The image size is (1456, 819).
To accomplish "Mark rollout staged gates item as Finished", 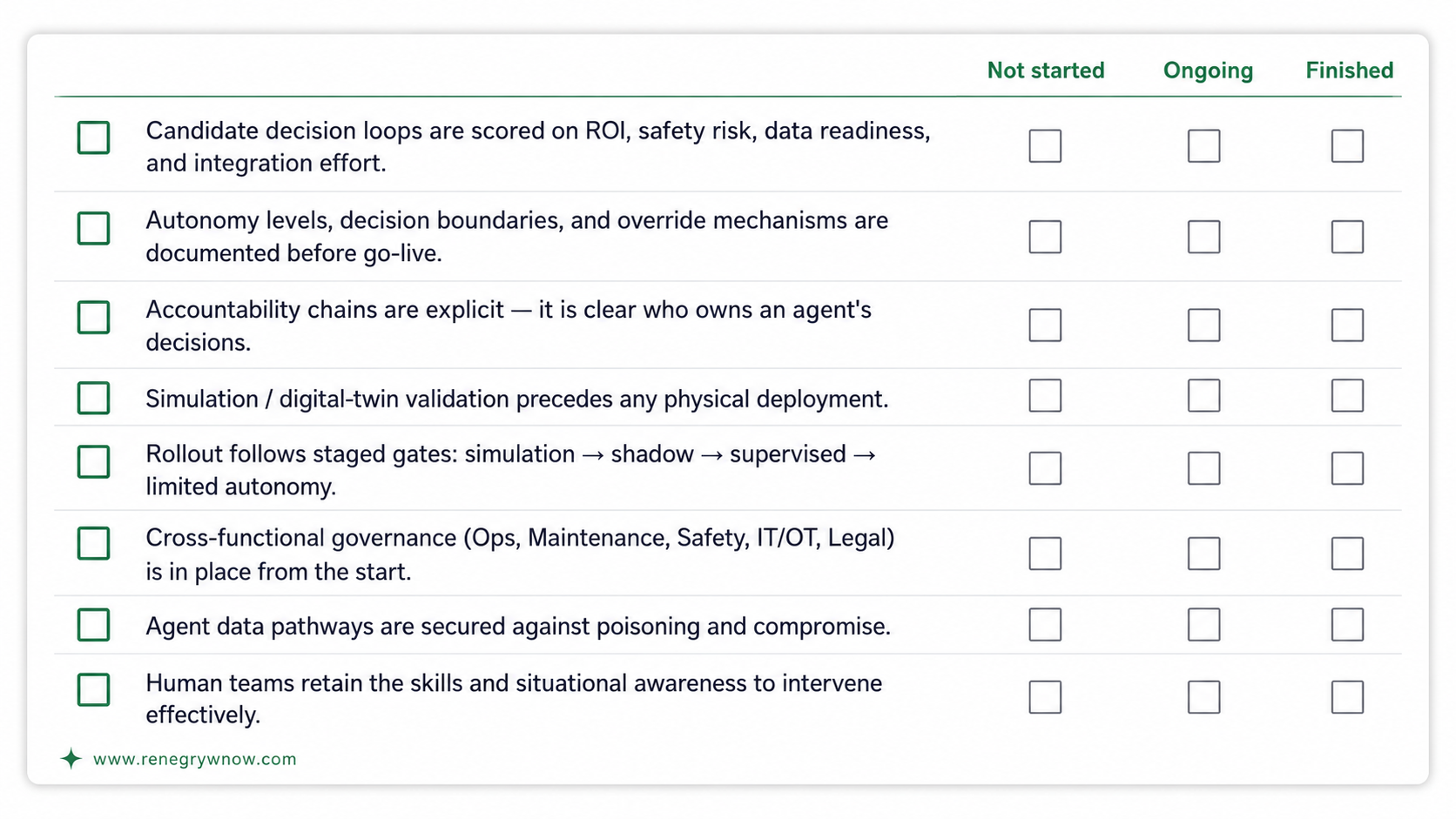I will [1347, 468].
